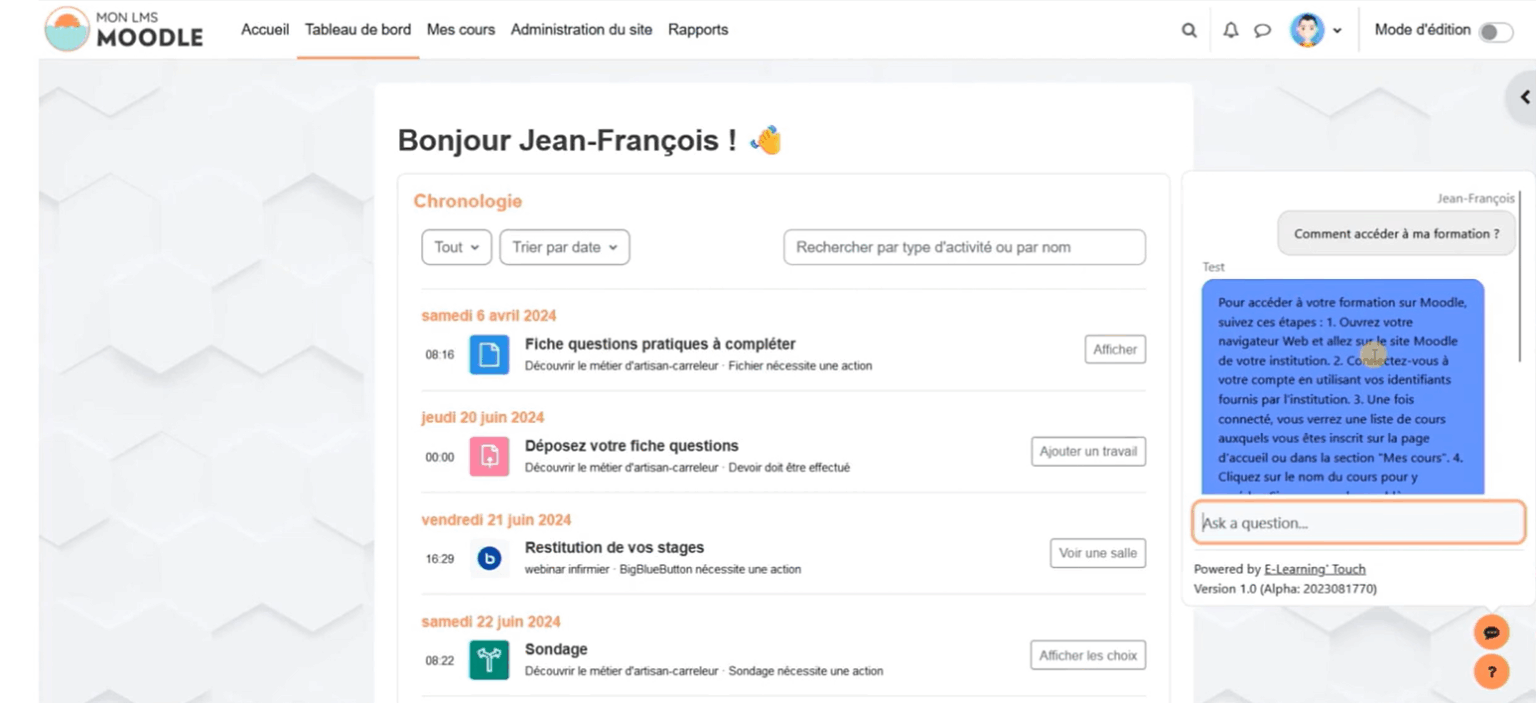Switch to the Mes cours menu item
Screen dimensions: 1536x703
(x=460, y=30)
